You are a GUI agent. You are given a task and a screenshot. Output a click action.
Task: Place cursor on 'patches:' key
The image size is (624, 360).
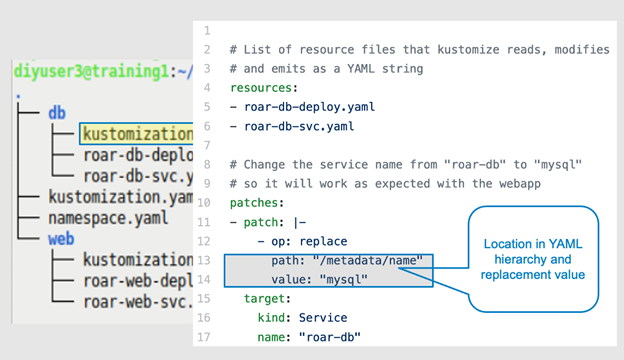[x=257, y=203]
